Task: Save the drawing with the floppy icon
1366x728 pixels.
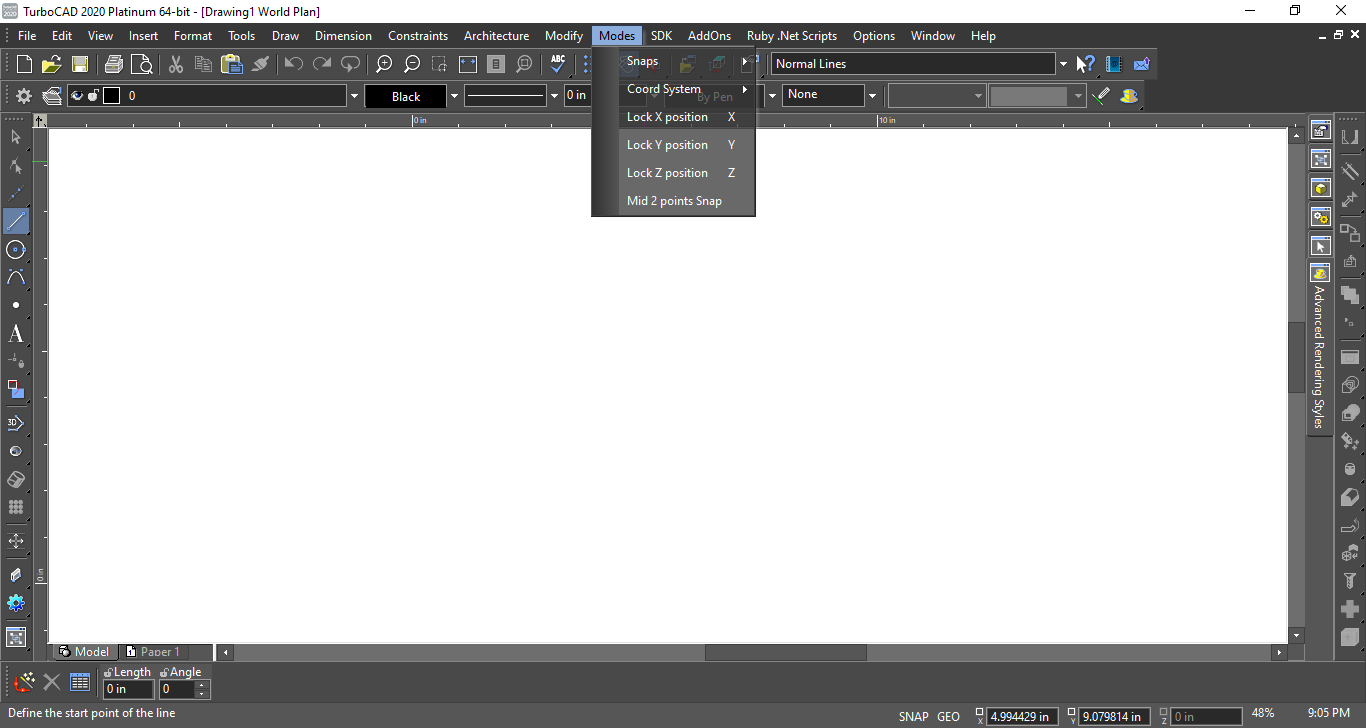Action: pyautogui.click(x=80, y=64)
